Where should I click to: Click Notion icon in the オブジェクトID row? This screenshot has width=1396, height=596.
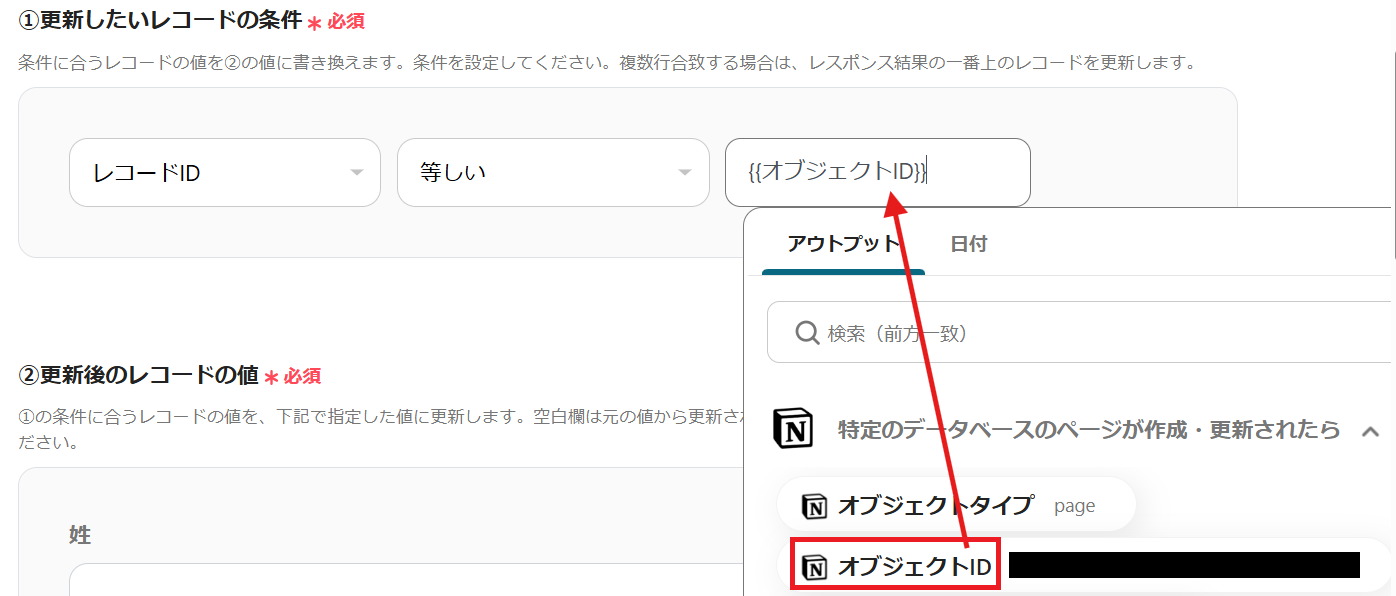point(816,567)
